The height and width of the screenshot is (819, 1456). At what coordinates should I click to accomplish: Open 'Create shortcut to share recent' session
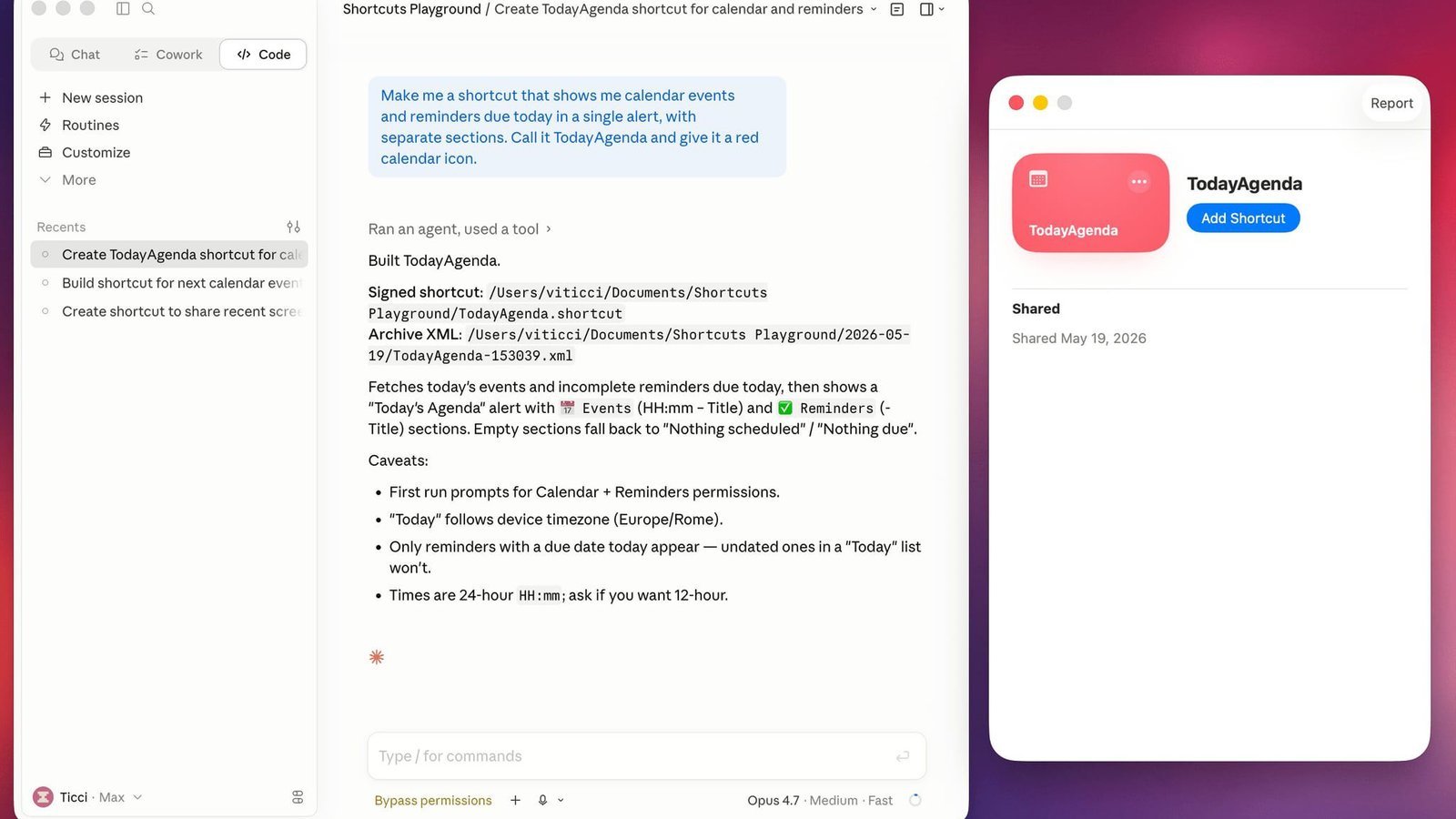point(169,311)
